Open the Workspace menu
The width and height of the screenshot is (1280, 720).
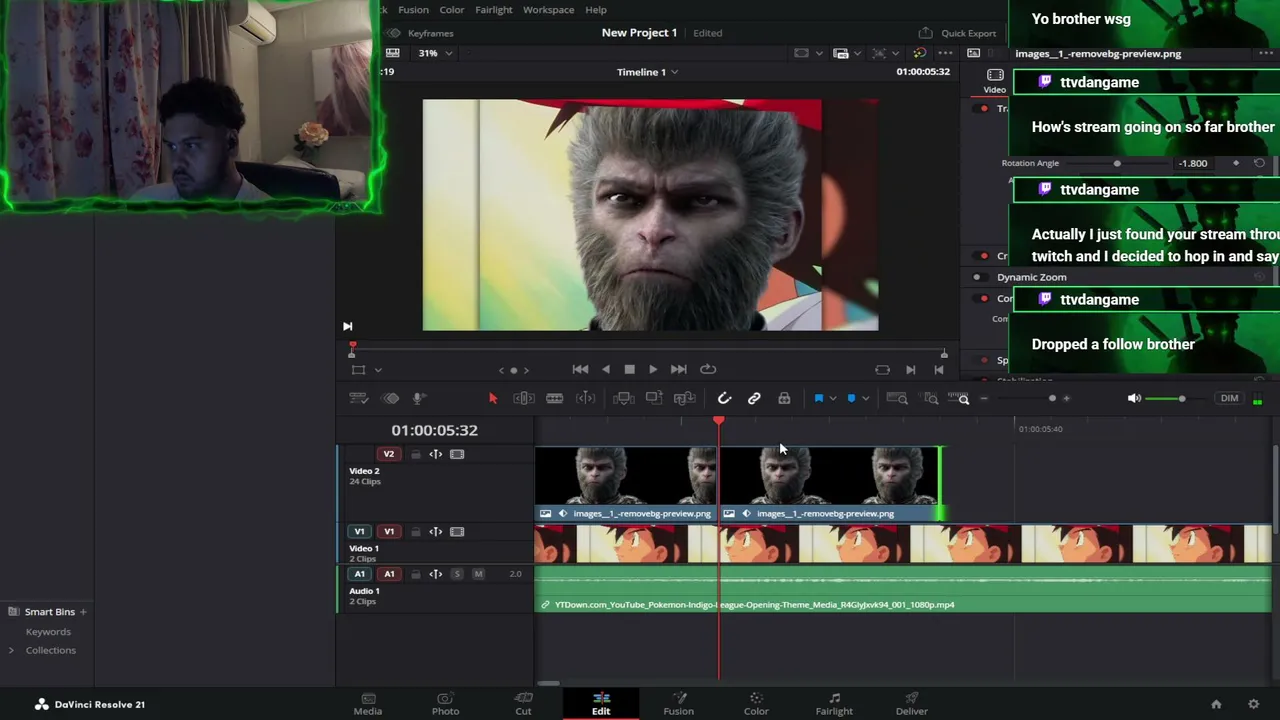tap(548, 10)
